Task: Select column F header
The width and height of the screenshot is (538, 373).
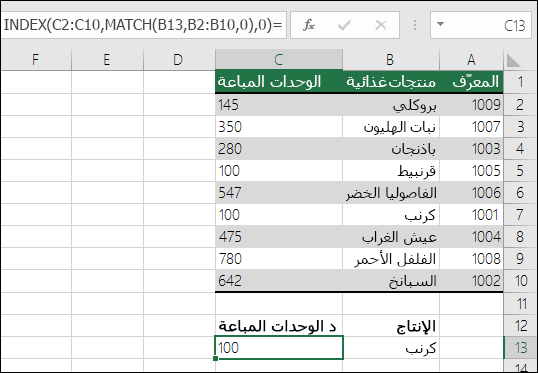Action: coord(36,60)
